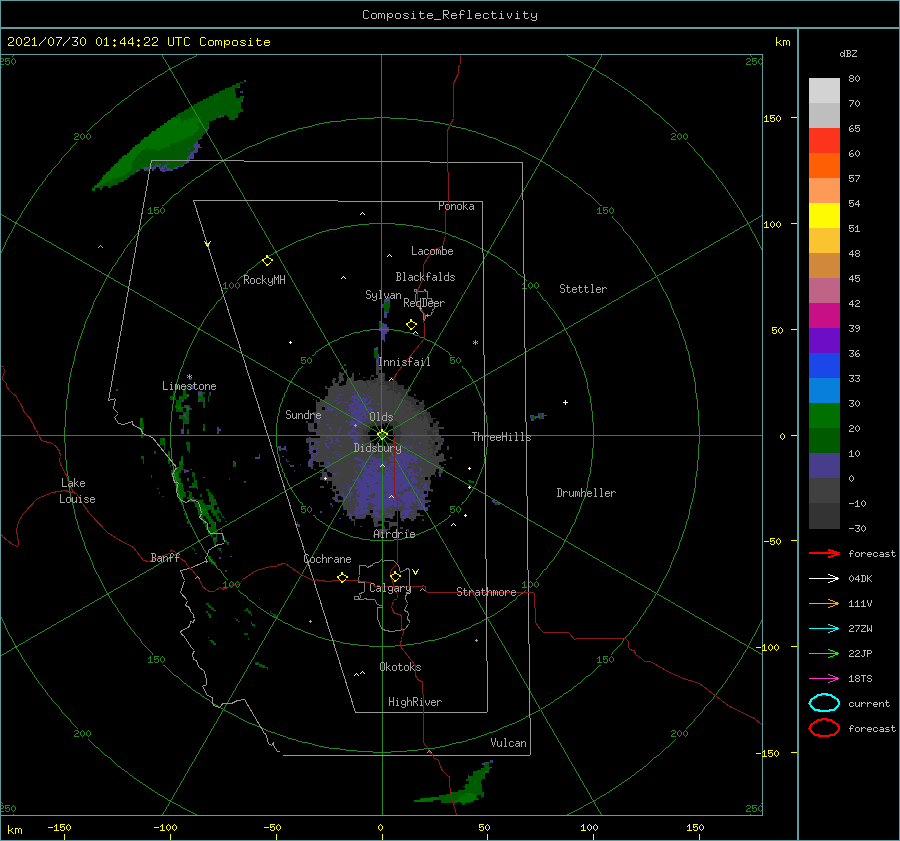The height and width of the screenshot is (841, 900).
Task: Select the royal blue swatch above 33
Action: (x=824, y=365)
